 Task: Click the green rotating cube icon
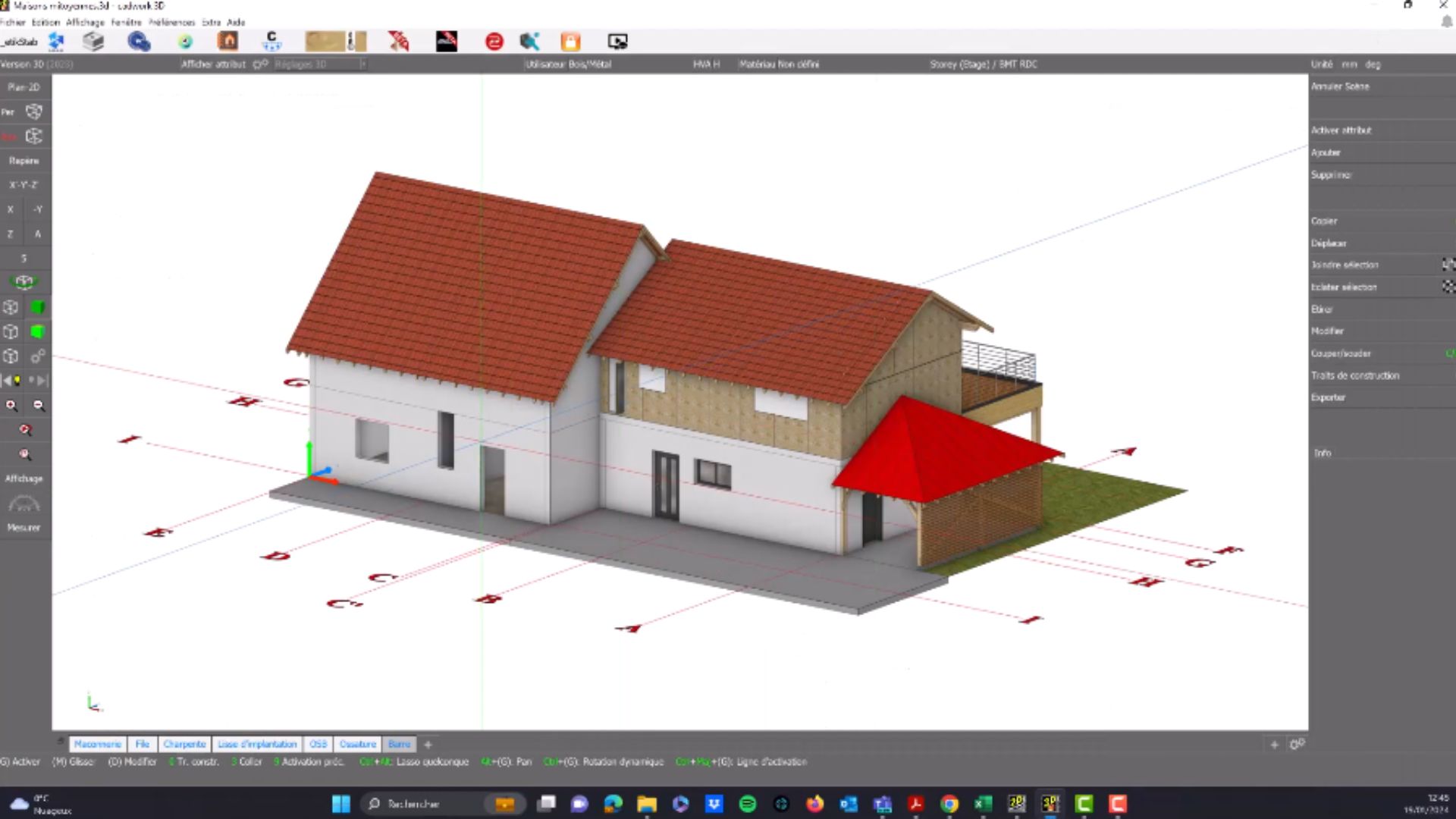(24, 282)
